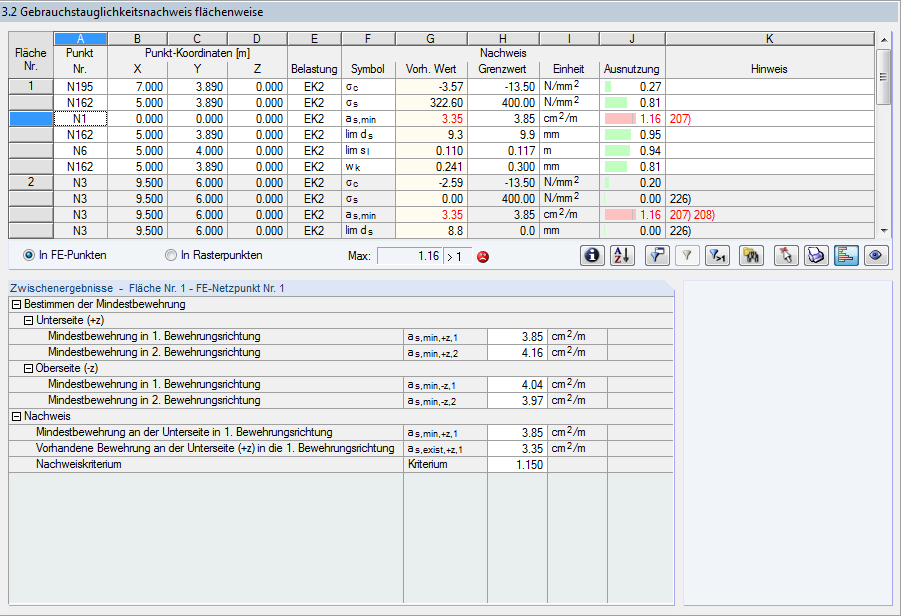901x616 pixels.
Task: Click the table vertical scrollbar thumb
Action: point(884,77)
